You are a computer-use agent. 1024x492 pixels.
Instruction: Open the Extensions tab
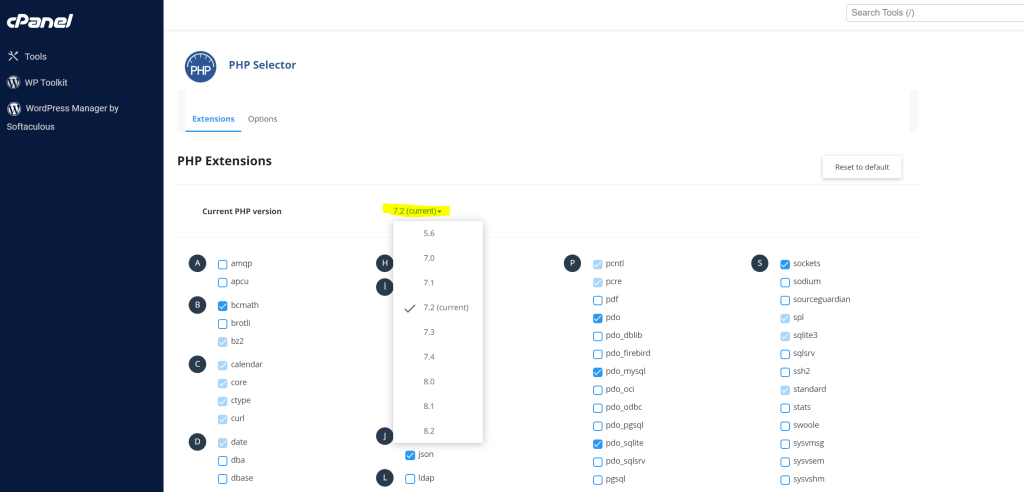point(214,119)
